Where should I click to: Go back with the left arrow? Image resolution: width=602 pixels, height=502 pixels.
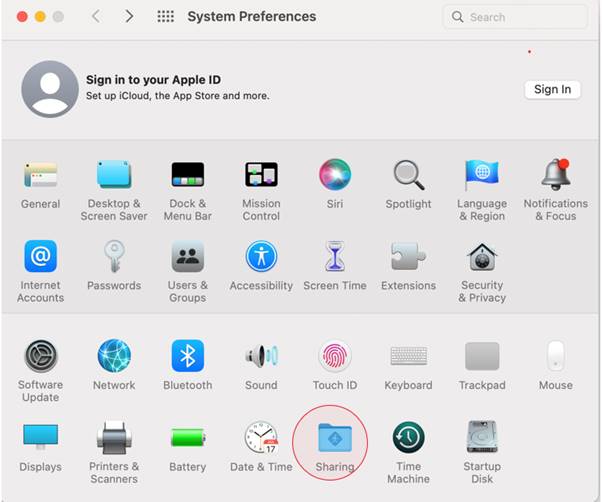[96, 16]
